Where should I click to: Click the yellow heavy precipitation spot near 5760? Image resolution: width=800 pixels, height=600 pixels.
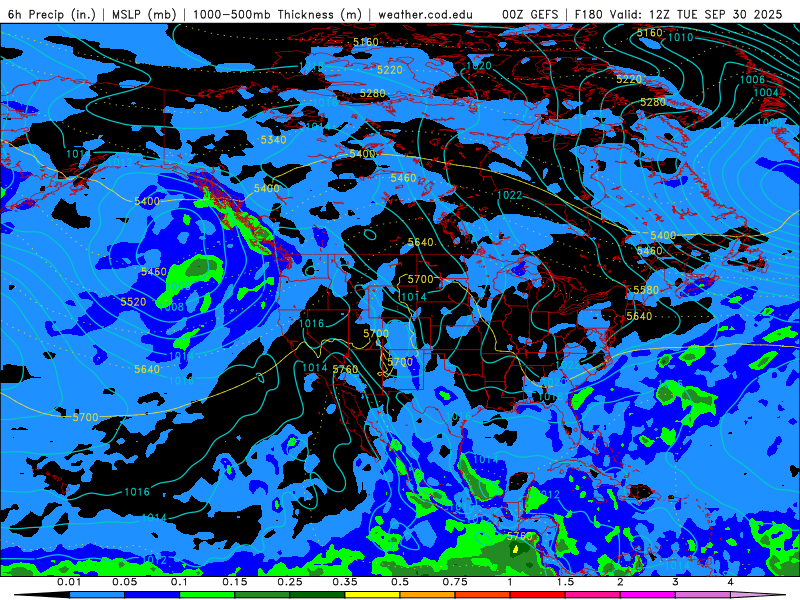pos(515,549)
